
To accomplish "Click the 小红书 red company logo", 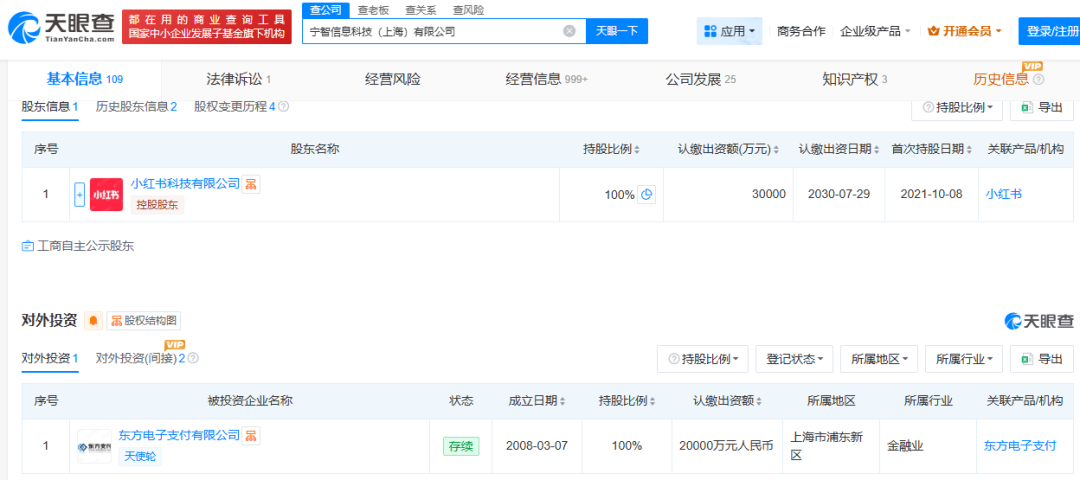I will (x=106, y=194).
